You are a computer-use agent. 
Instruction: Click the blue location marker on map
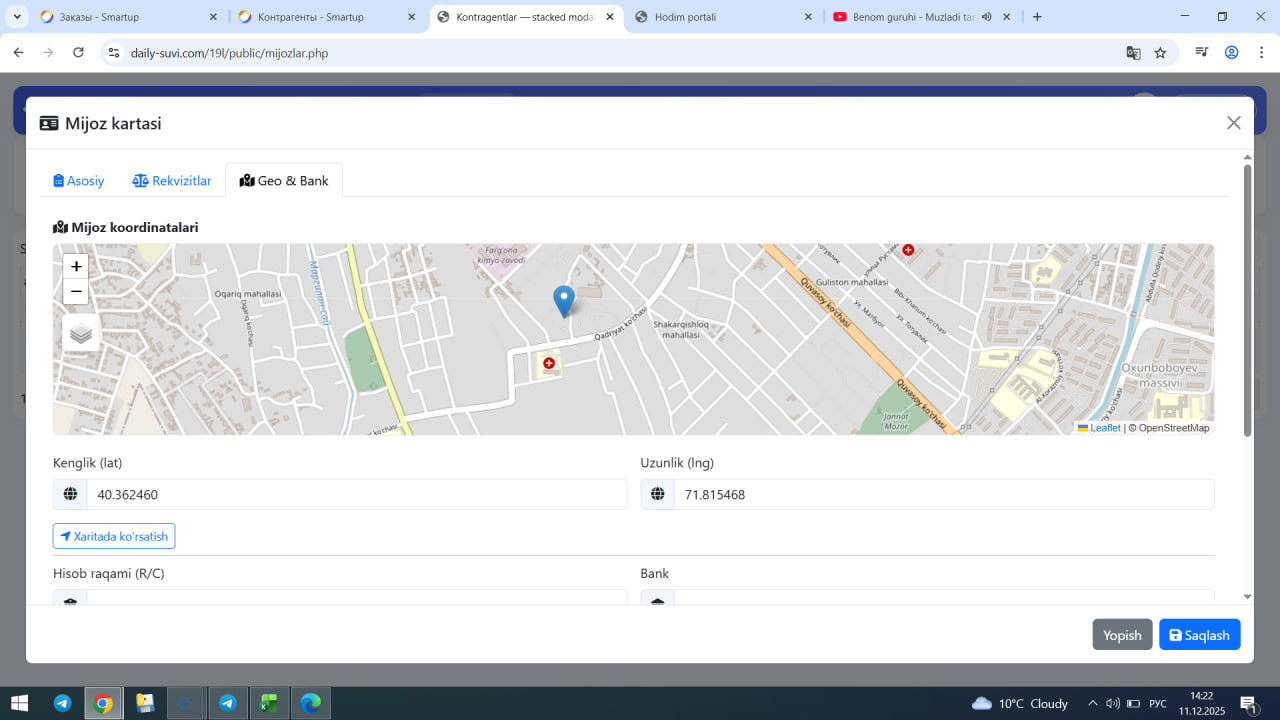click(564, 300)
